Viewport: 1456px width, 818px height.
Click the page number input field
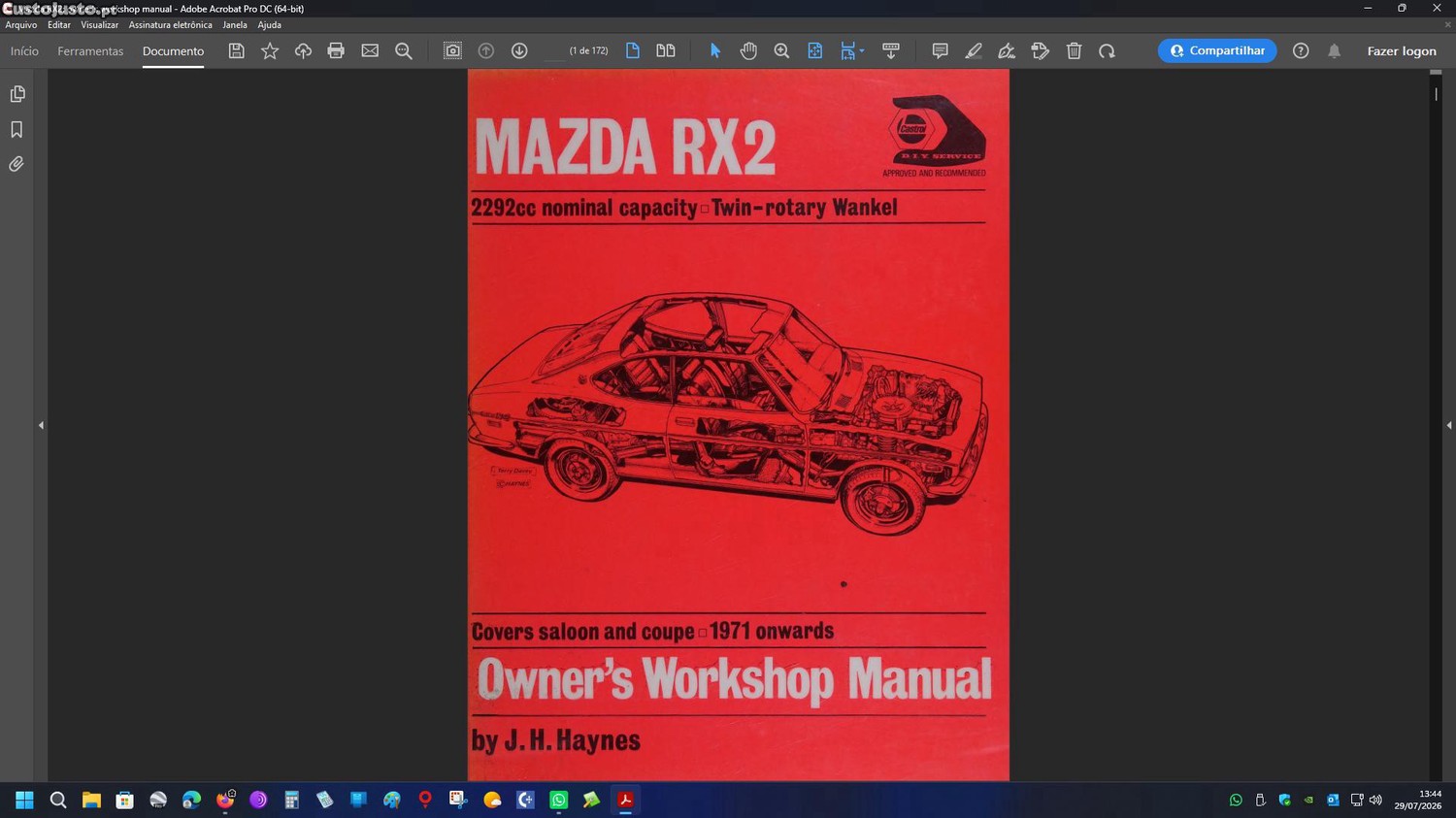[553, 50]
